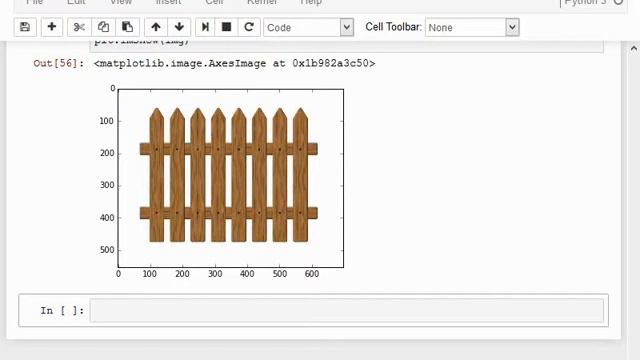The height and width of the screenshot is (360, 640).
Task: Run the cell and select next
Action: click(x=205, y=27)
